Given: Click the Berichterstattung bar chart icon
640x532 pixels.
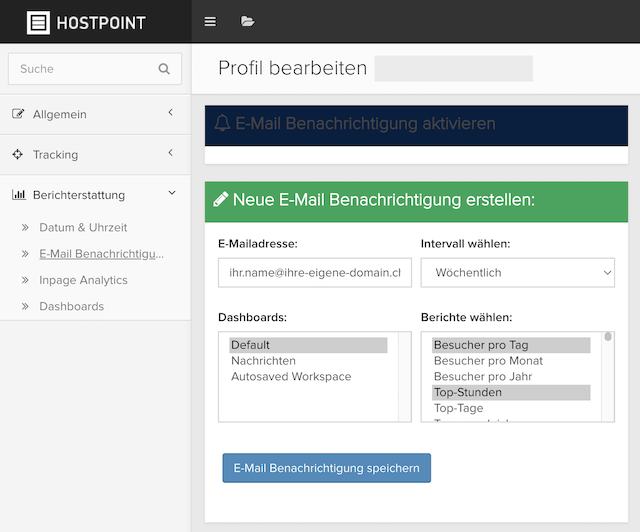Looking at the screenshot, I should tap(19, 194).
